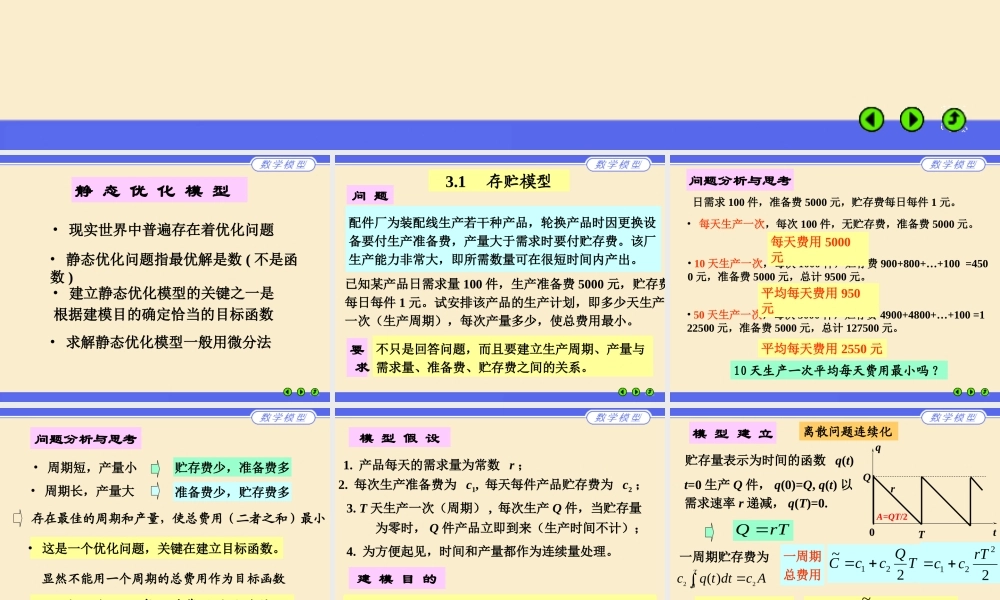Viewport: 1000px width, 600px height.
Task: Click the 数学模型 badge on the 模型假设 slide
Action: 617,418
